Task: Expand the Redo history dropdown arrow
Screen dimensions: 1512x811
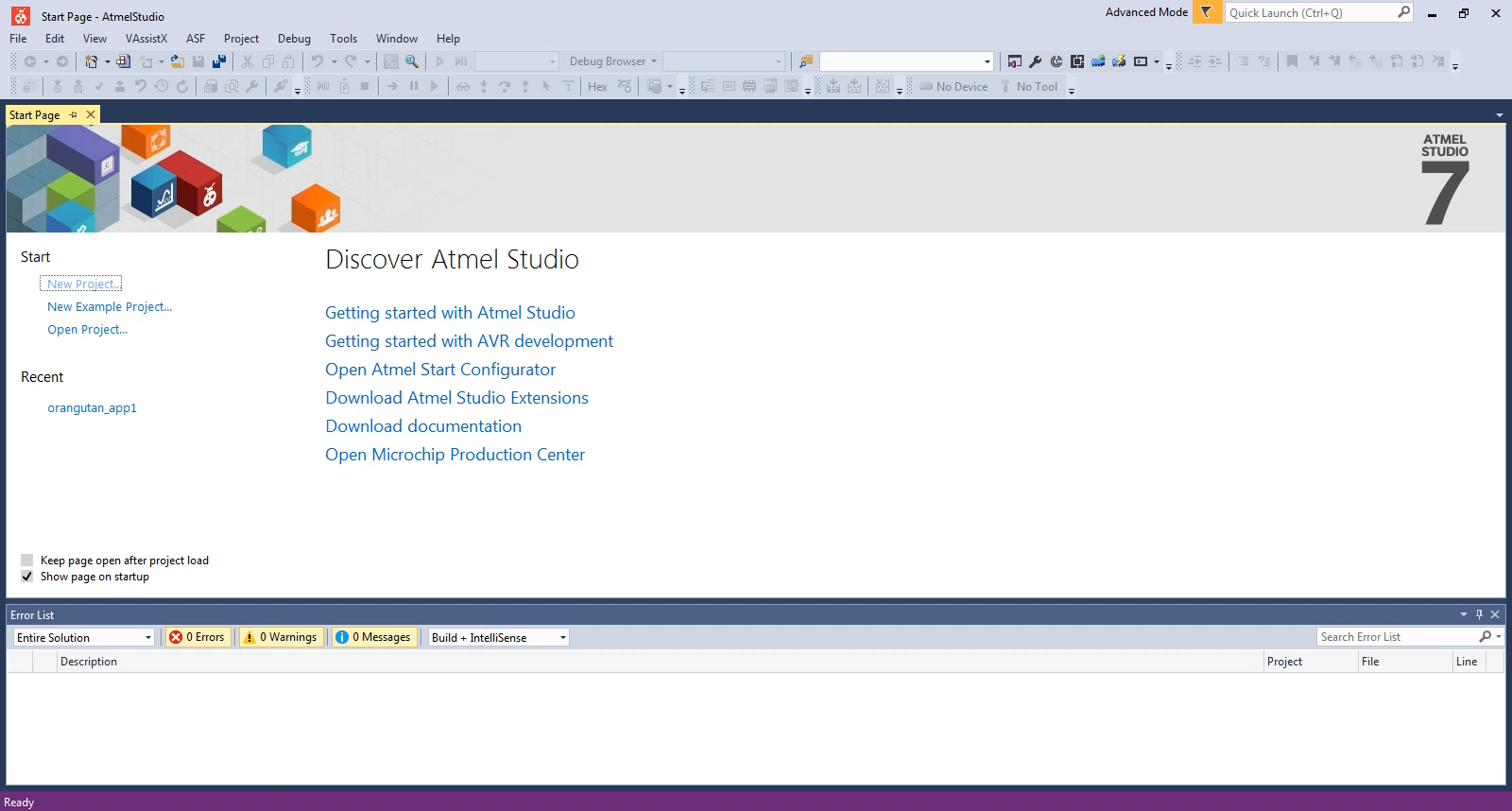Action: point(367,61)
